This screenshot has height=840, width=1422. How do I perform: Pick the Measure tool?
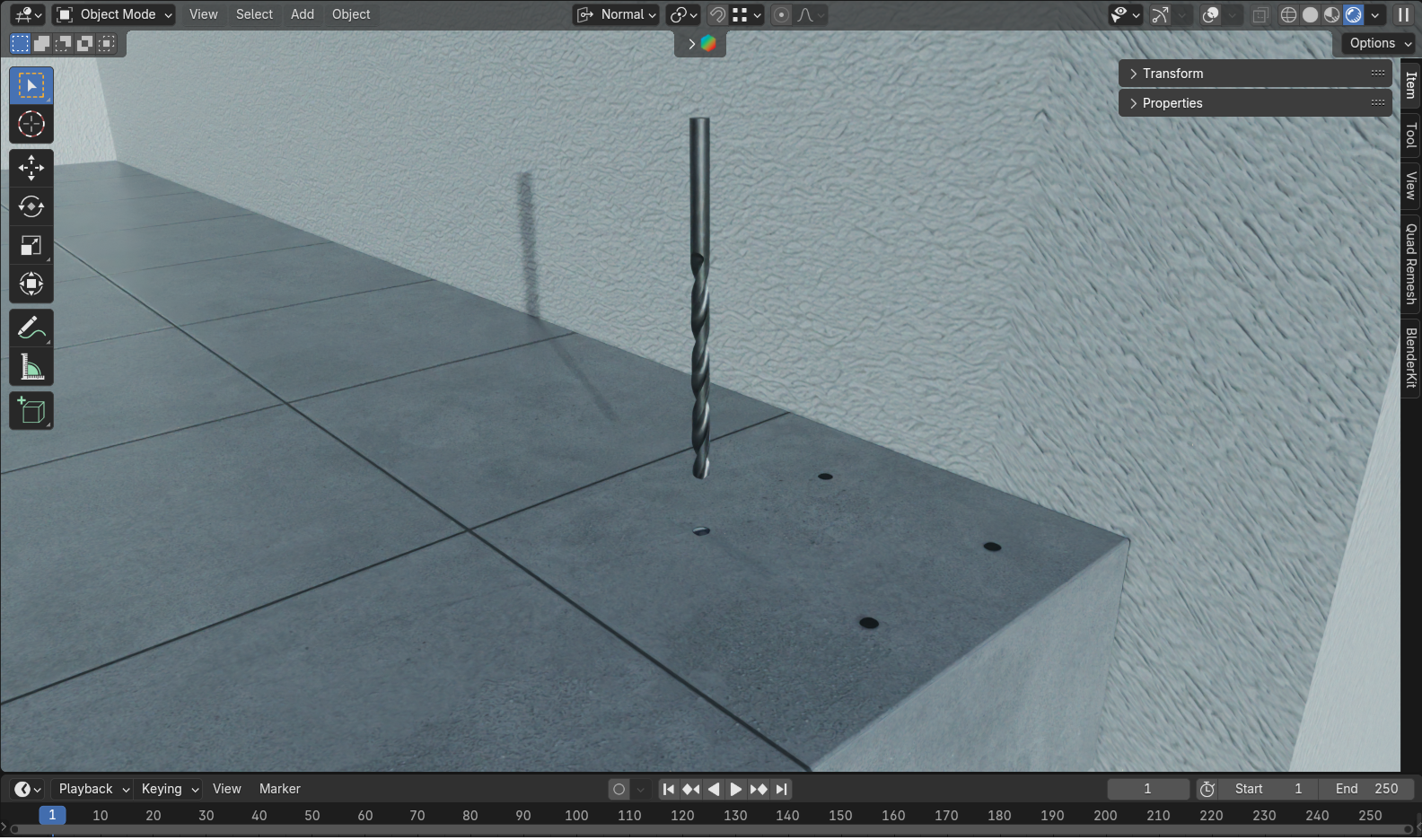[31, 368]
